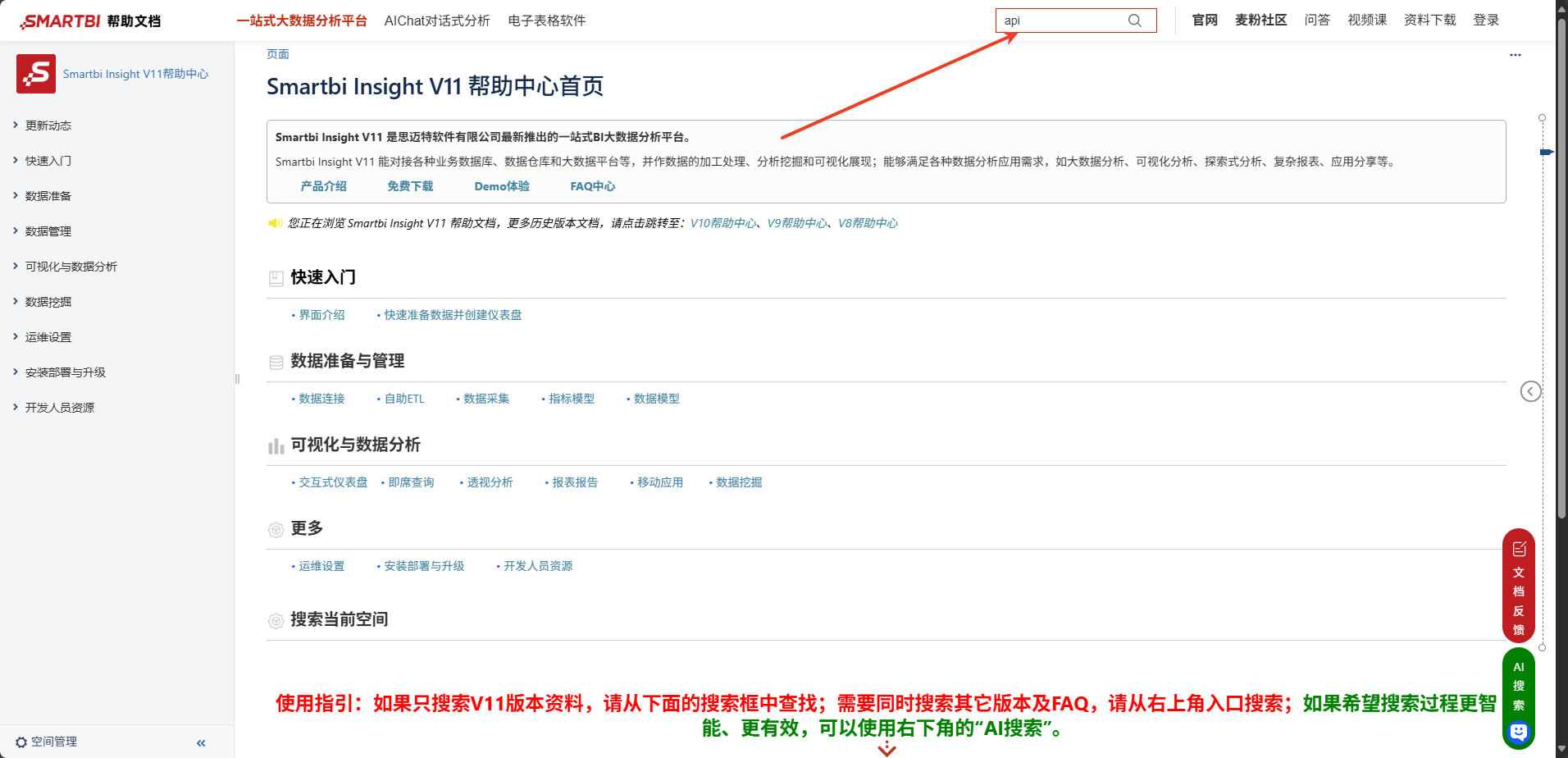Screen dimensions: 1568x758
Task: Open the AIChat对话式分析 tab
Action: point(437,21)
